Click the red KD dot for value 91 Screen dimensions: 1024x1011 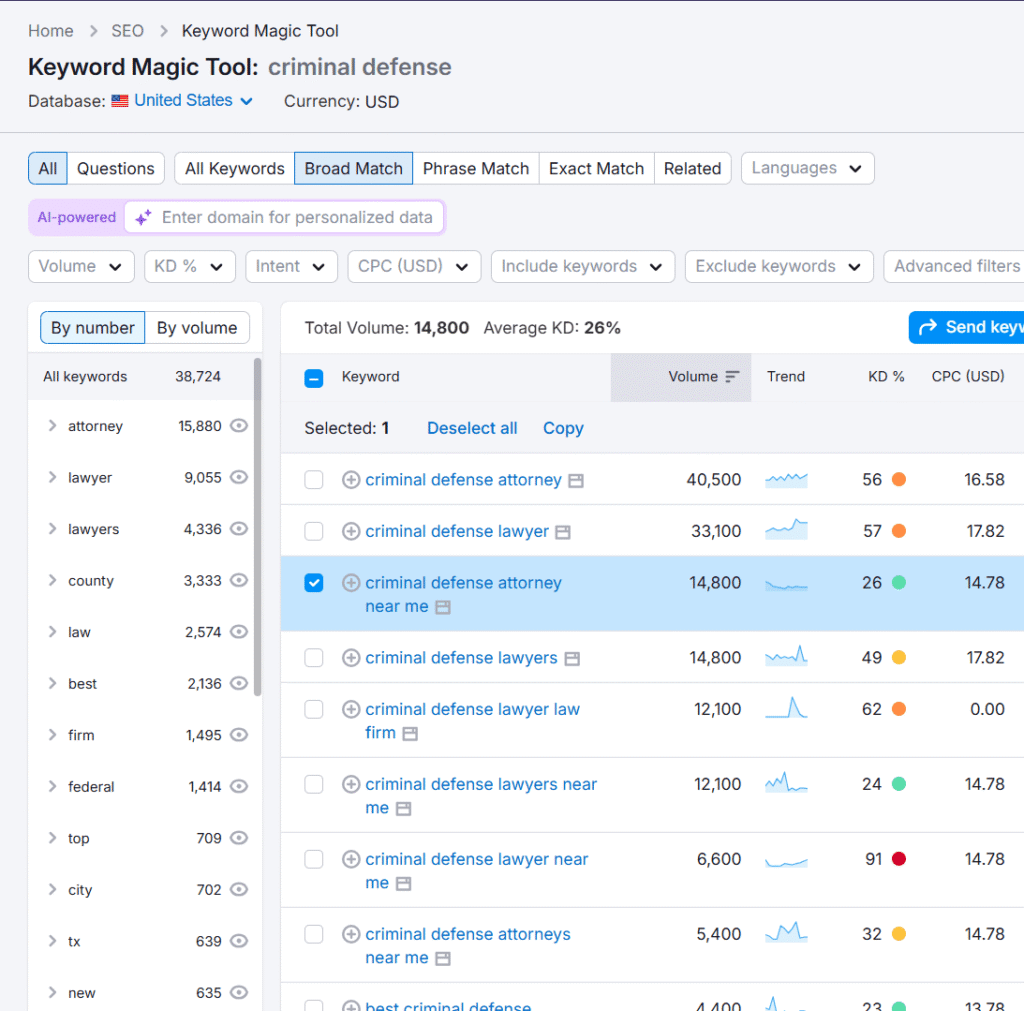tap(899, 859)
